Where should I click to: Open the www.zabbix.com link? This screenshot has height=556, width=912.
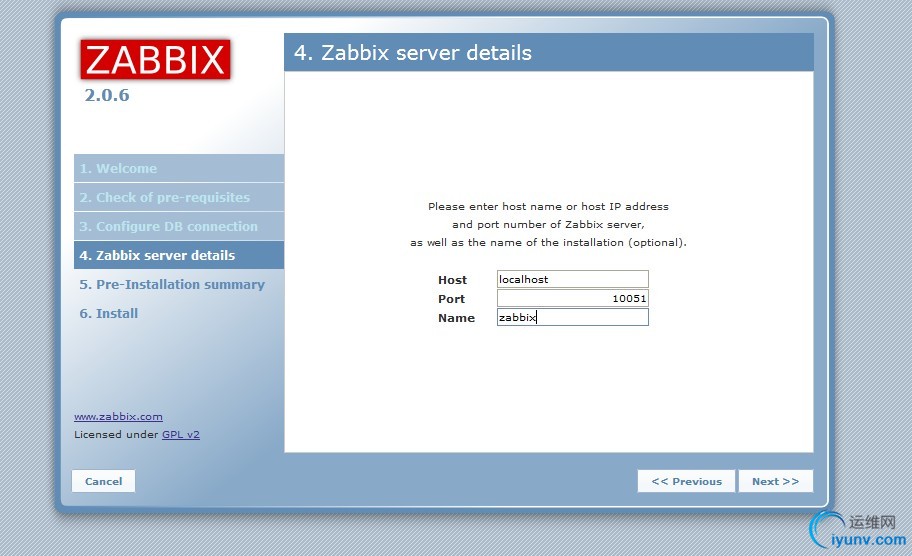coord(118,416)
